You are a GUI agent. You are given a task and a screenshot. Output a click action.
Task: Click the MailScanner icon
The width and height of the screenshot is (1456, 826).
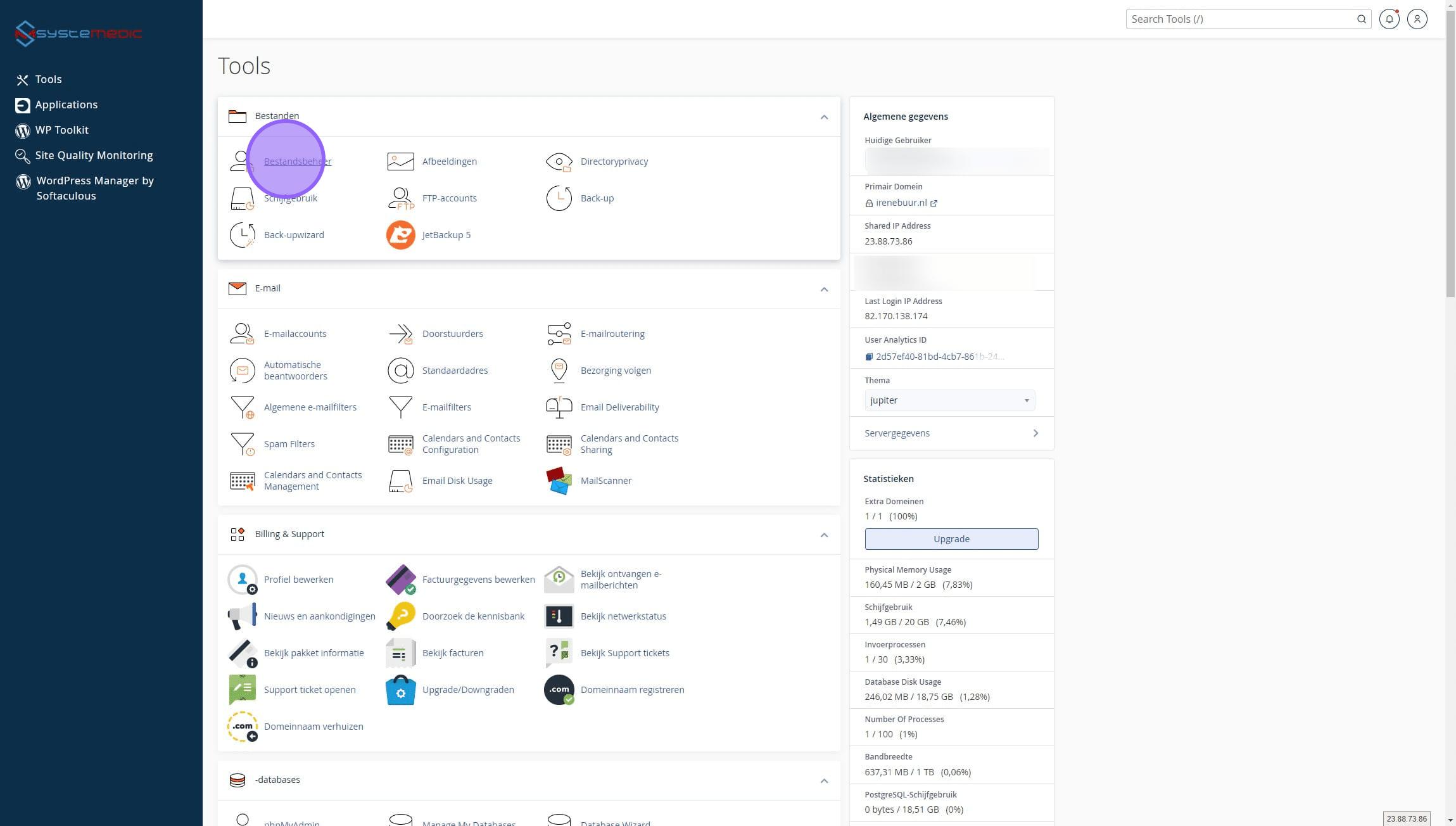point(559,481)
